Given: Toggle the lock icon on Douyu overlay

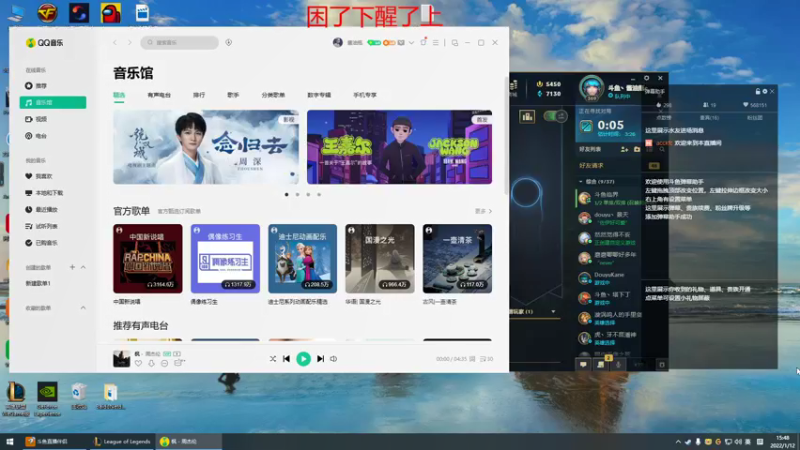Looking at the screenshot, I should 758,91.
